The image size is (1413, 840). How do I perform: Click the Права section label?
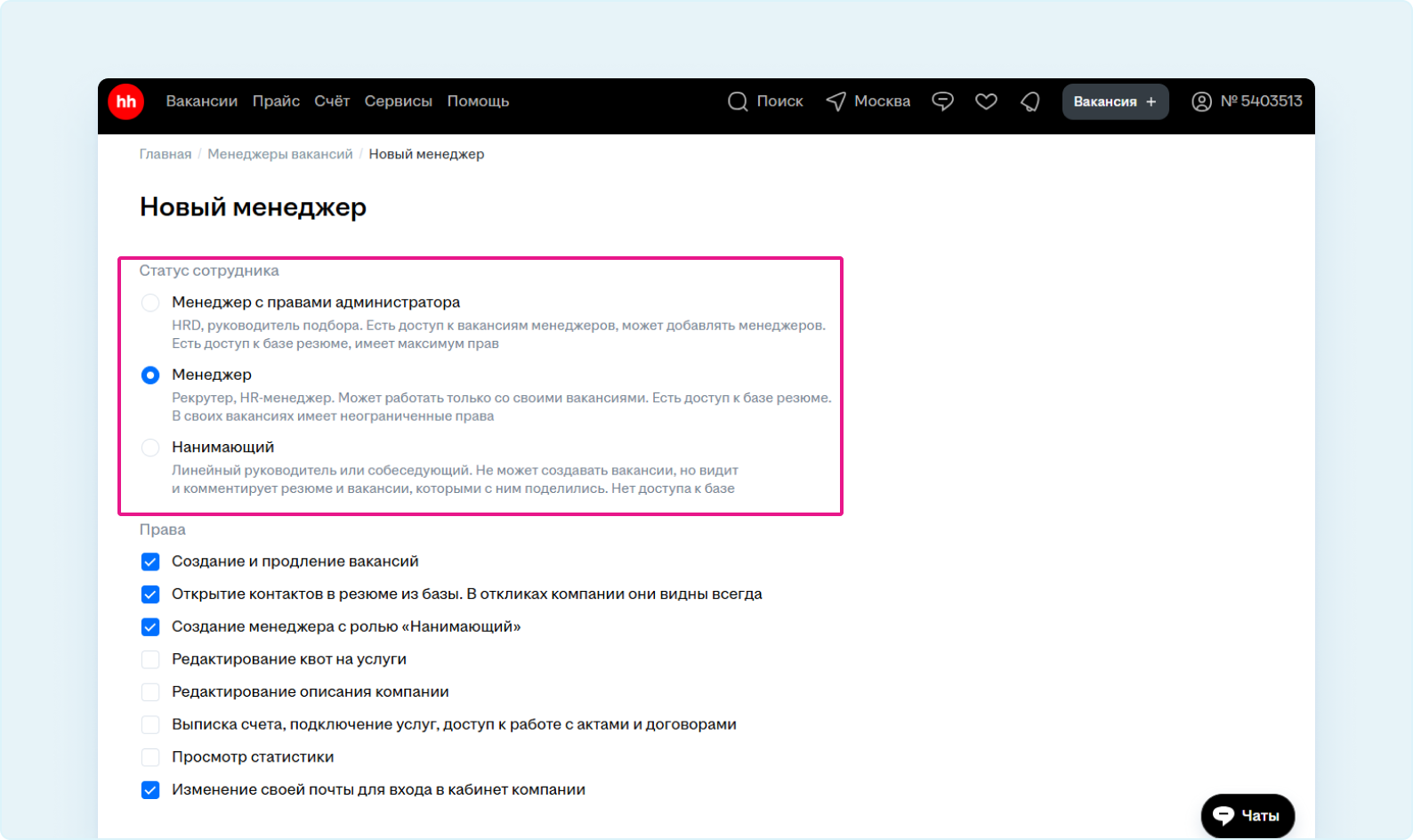point(163,529)
